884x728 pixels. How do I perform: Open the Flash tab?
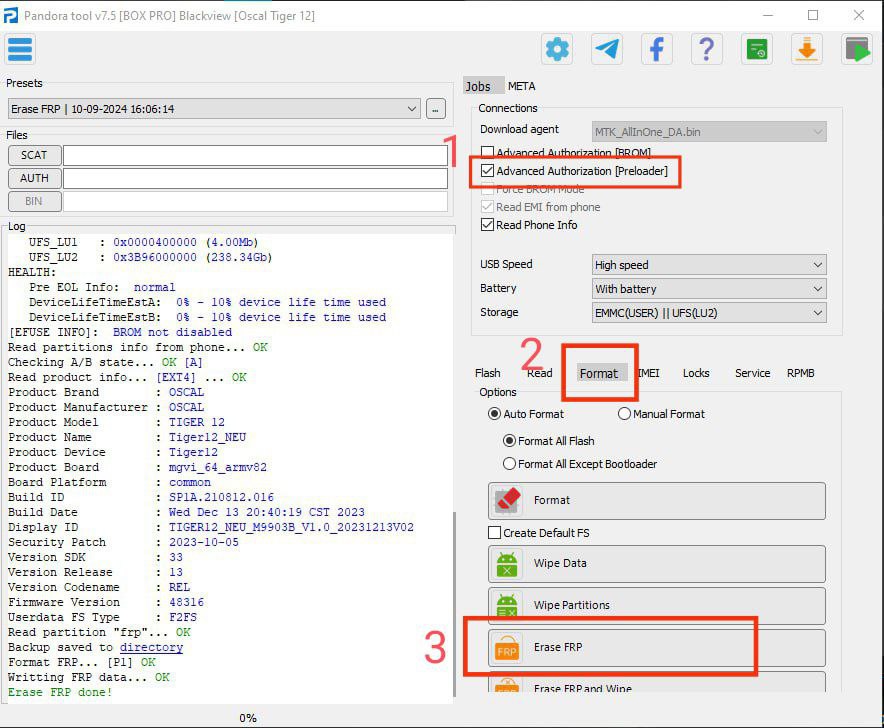[488, 373]
